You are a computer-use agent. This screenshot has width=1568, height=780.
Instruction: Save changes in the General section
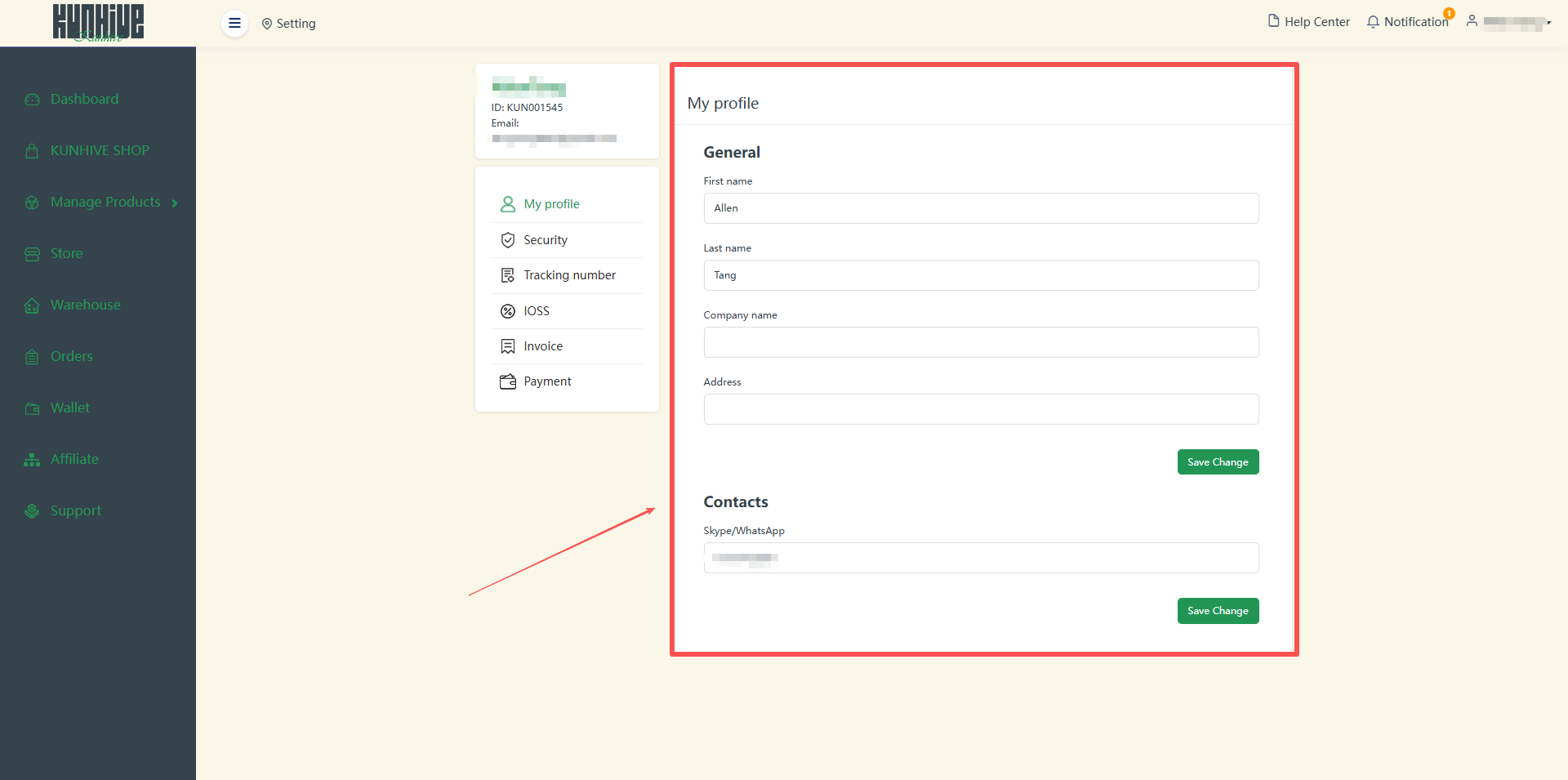pos(1217,462)
